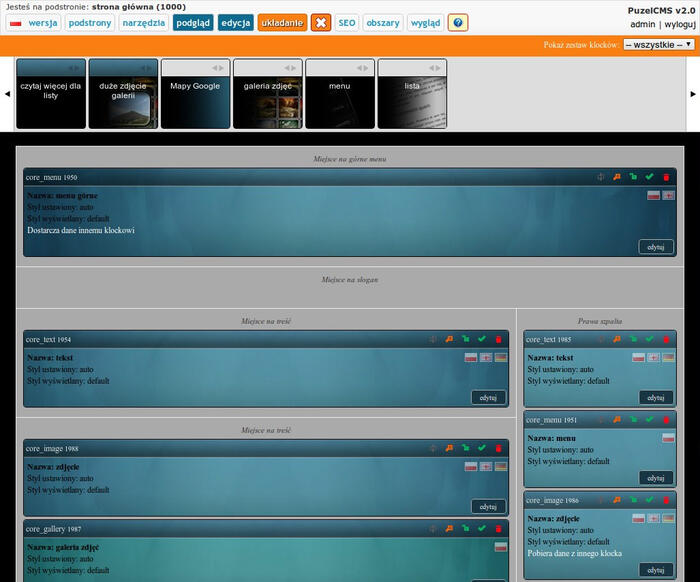This screenshot has height=582, width=700.
Task: Open the 'SEO' tab
Action: [346, 23]
